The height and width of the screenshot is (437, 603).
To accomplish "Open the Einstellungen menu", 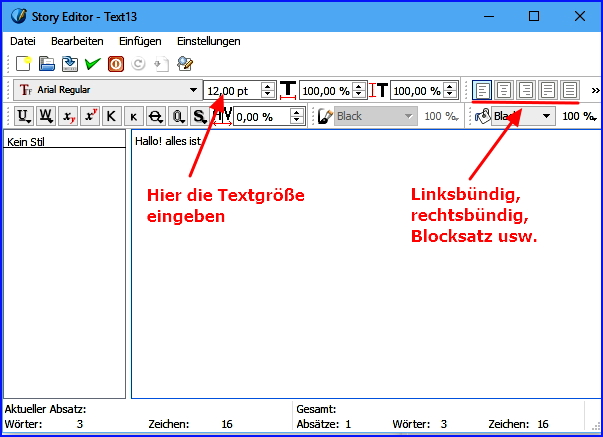I will click(x=209, y=41).
